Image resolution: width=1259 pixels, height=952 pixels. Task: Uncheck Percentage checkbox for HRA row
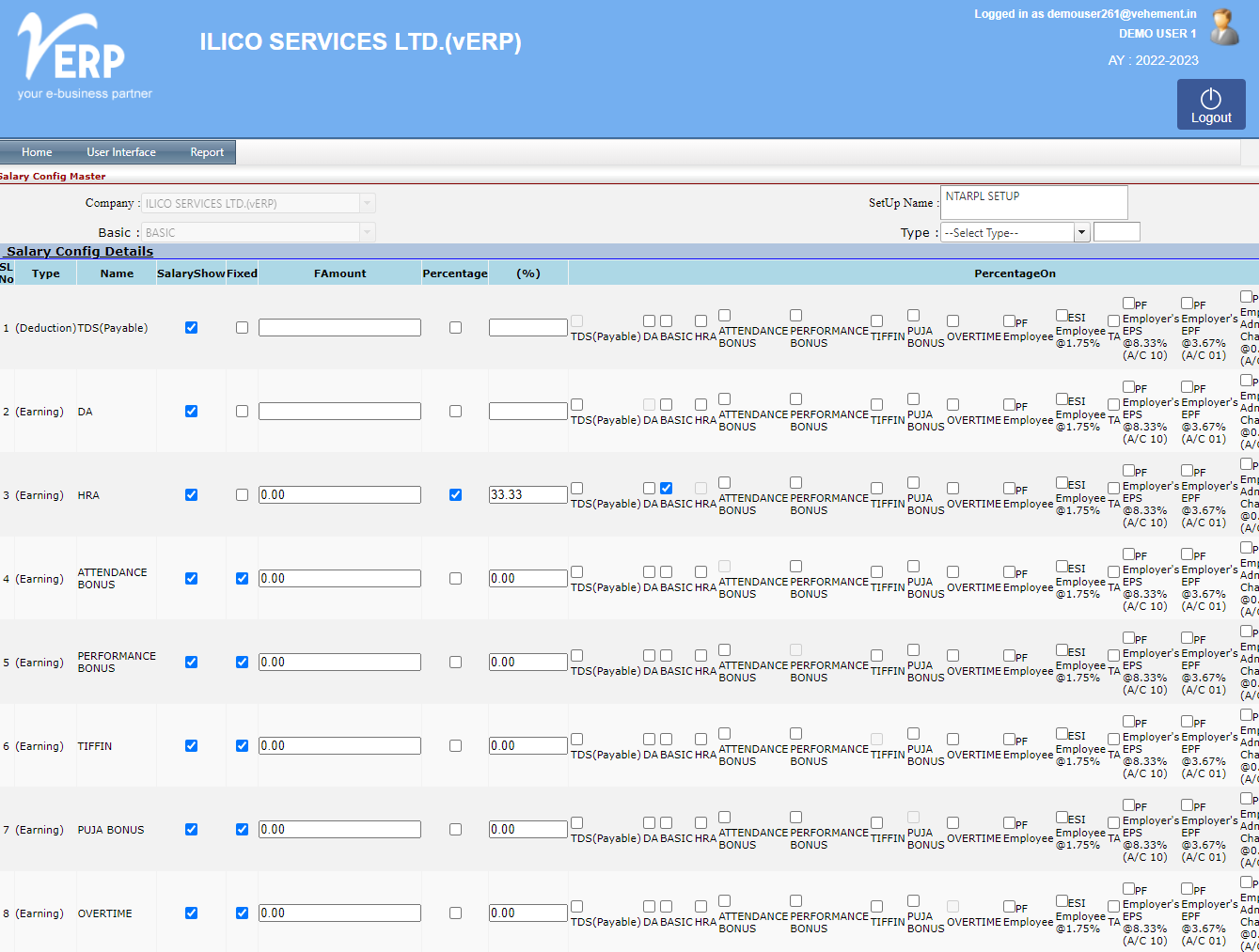tap(455, 495)
